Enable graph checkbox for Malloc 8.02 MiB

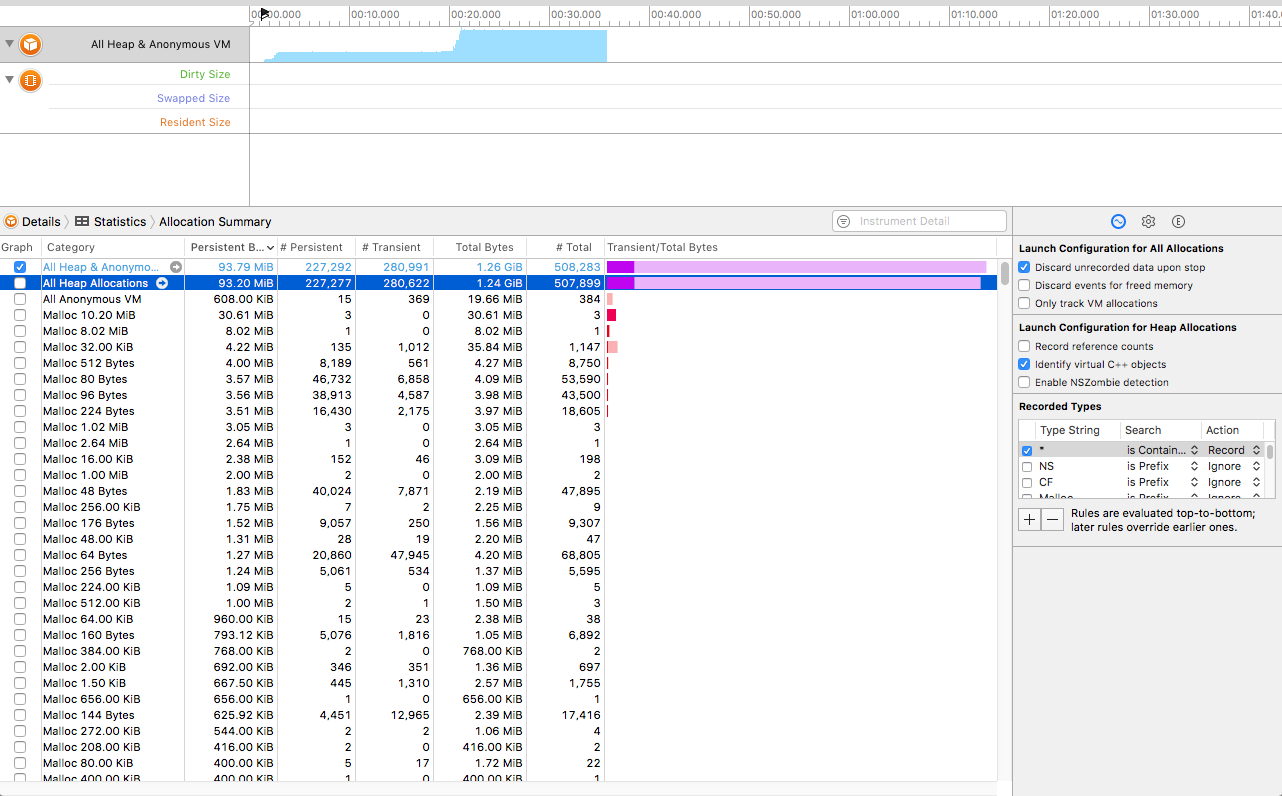(20, 331)
